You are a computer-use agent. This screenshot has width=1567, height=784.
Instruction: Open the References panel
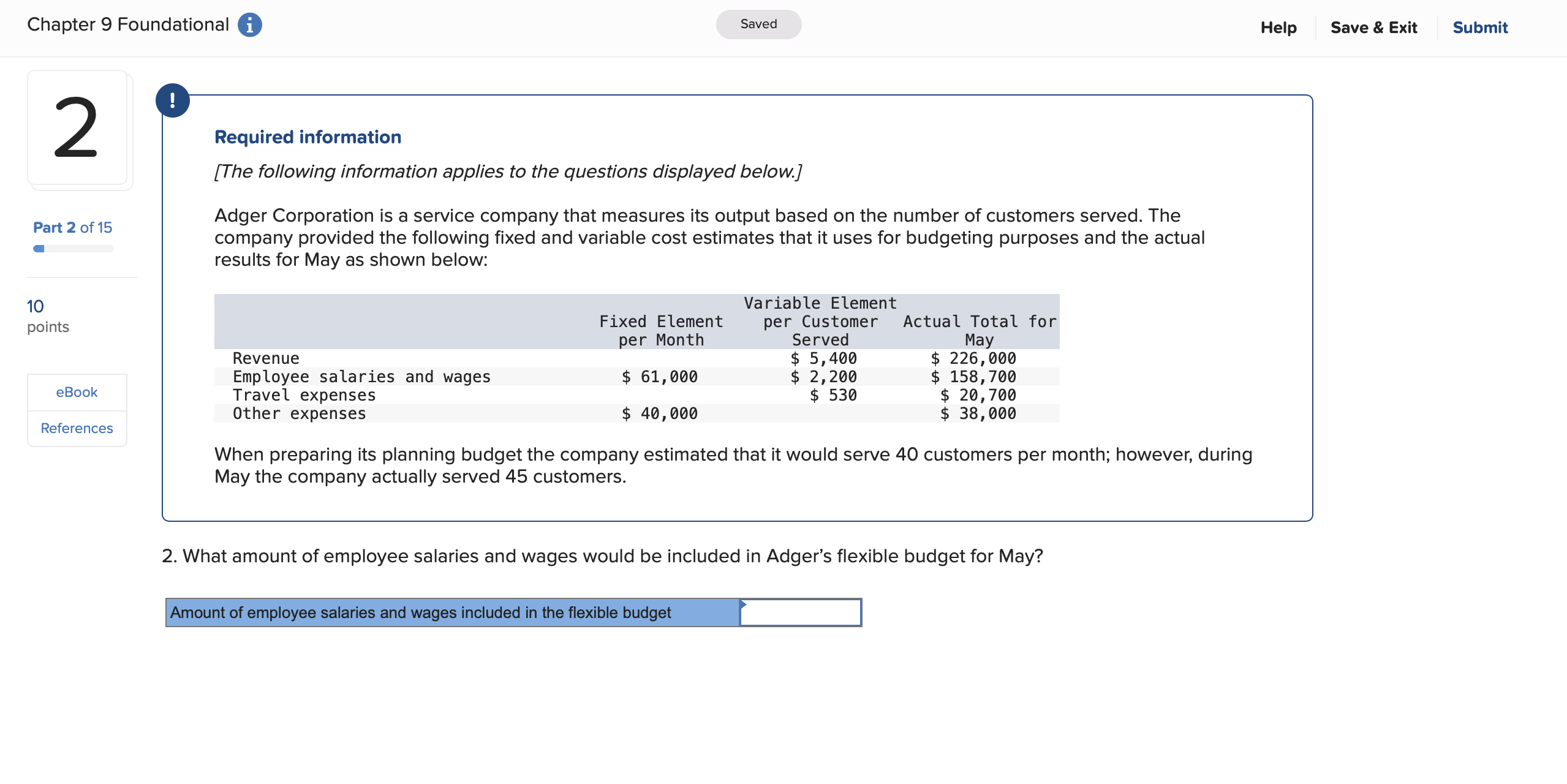point(77,428)
